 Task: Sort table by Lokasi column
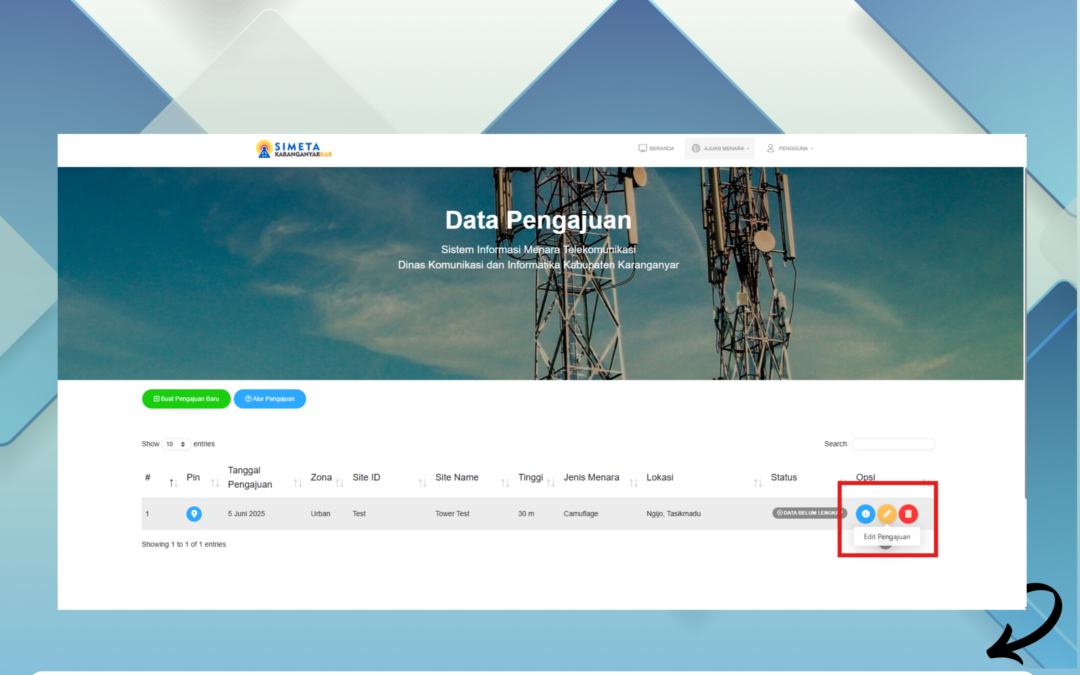coord(660,478)
